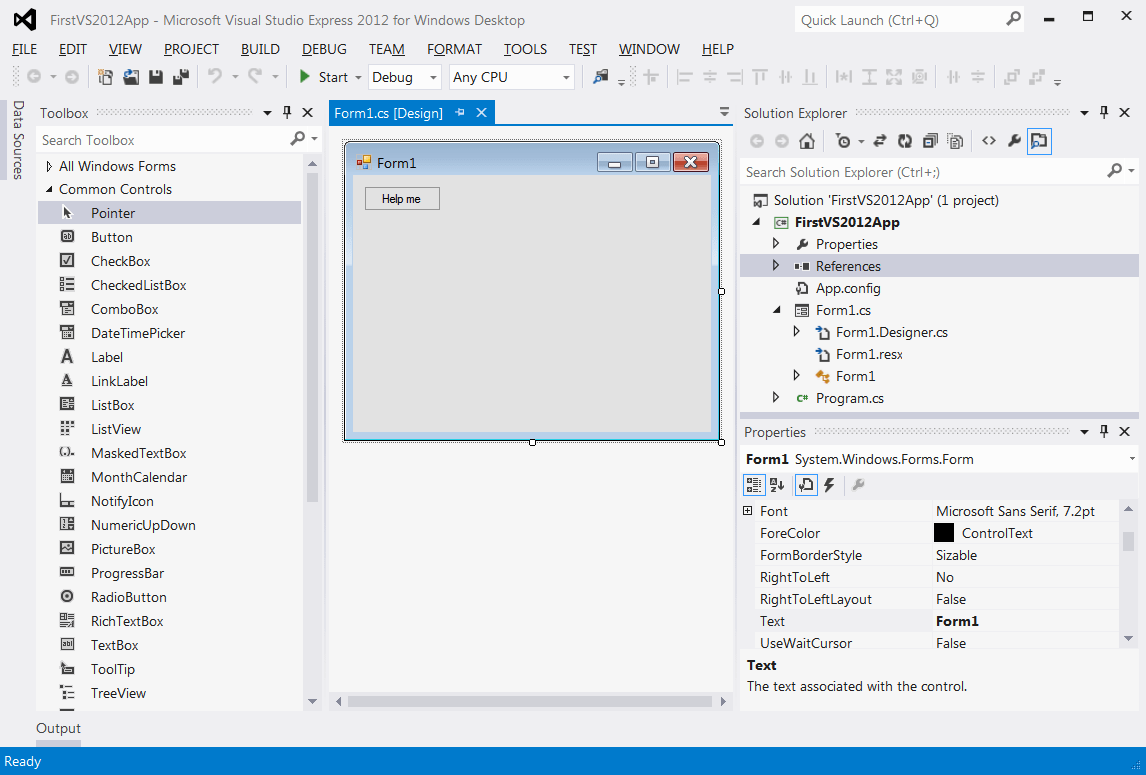Click the Collapse All icon in Solution Explorer

tap(930, 141)
